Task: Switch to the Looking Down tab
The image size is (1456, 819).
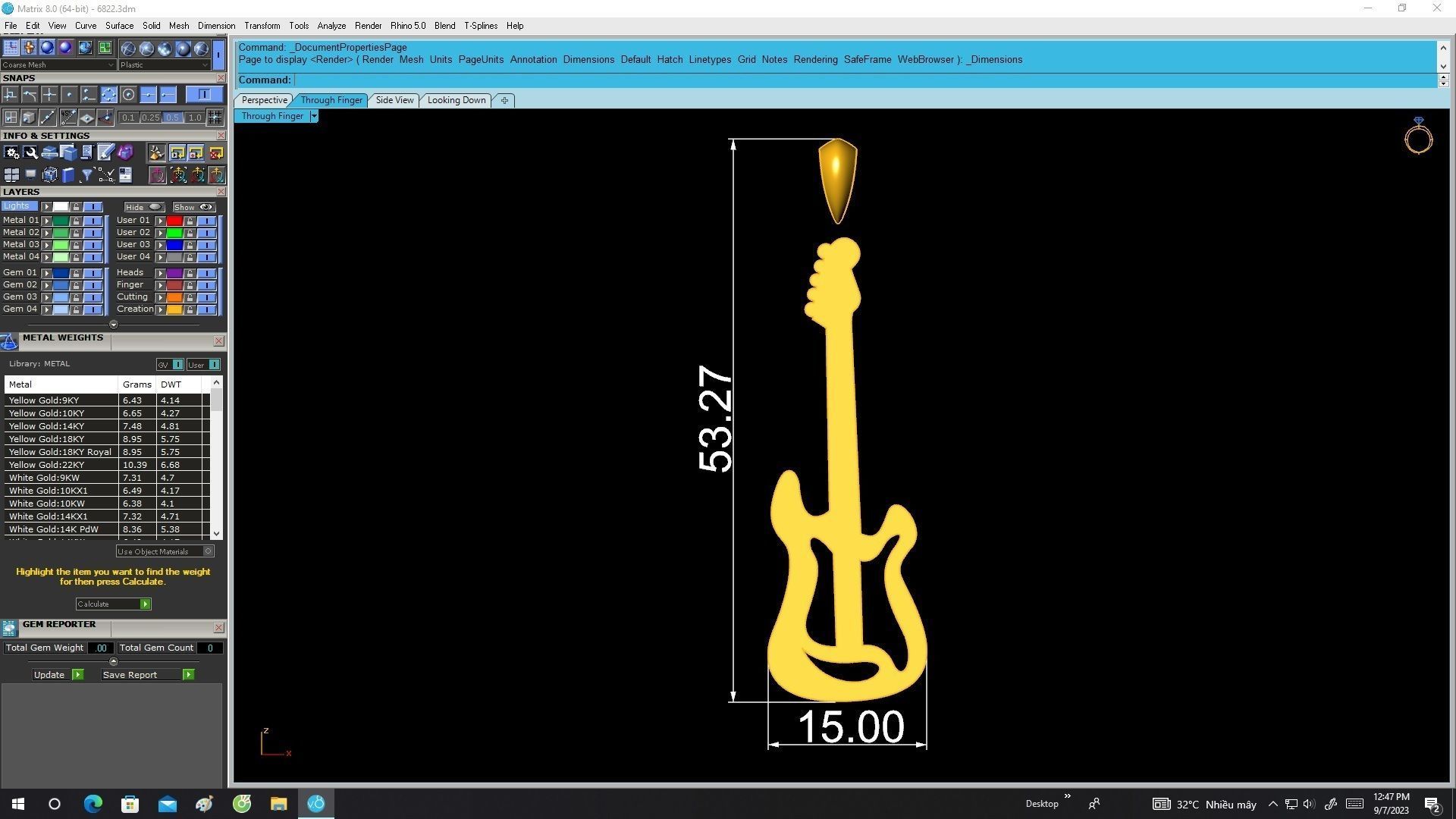Action: tap(457, 100)
